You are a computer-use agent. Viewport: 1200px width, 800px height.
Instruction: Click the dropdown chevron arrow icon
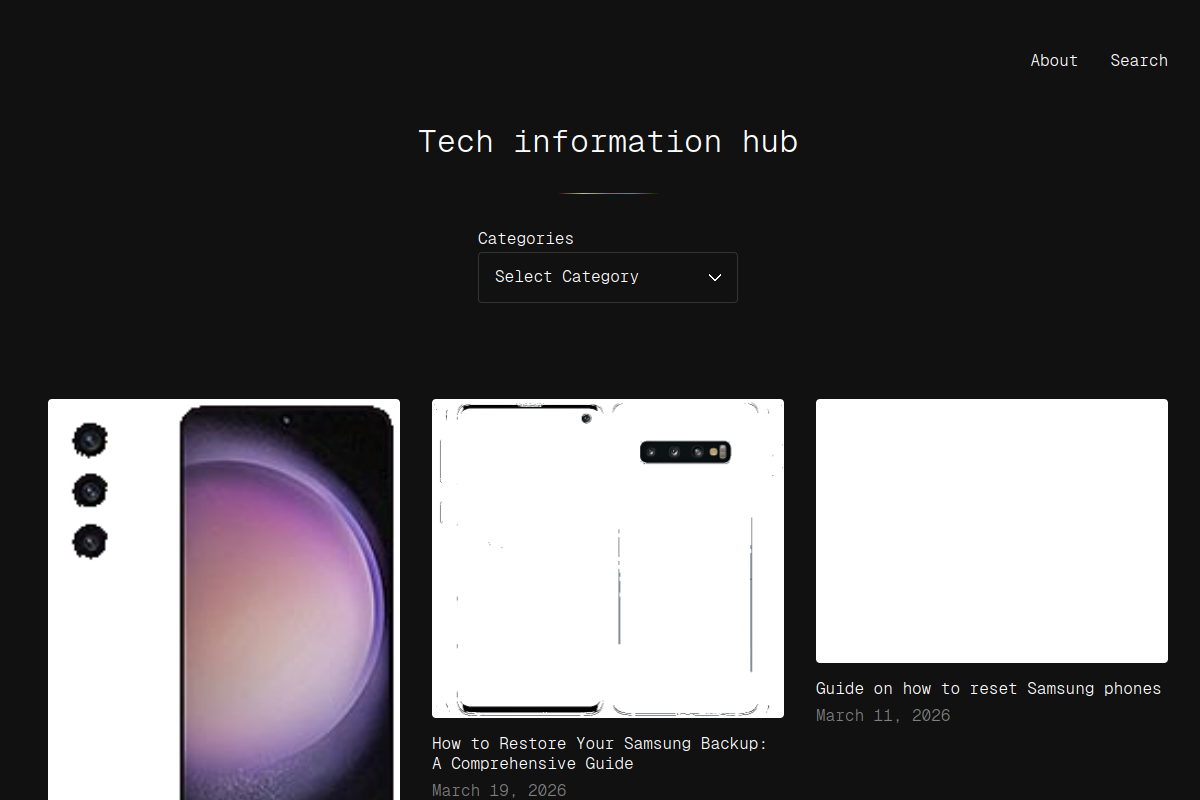(x=715, y=278)
